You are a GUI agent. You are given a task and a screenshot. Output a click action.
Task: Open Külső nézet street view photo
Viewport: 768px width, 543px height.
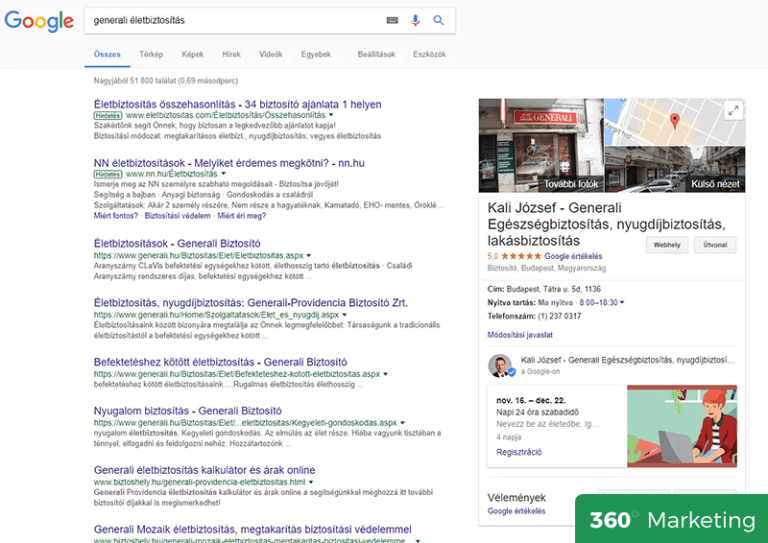click(x=675, y=169)
